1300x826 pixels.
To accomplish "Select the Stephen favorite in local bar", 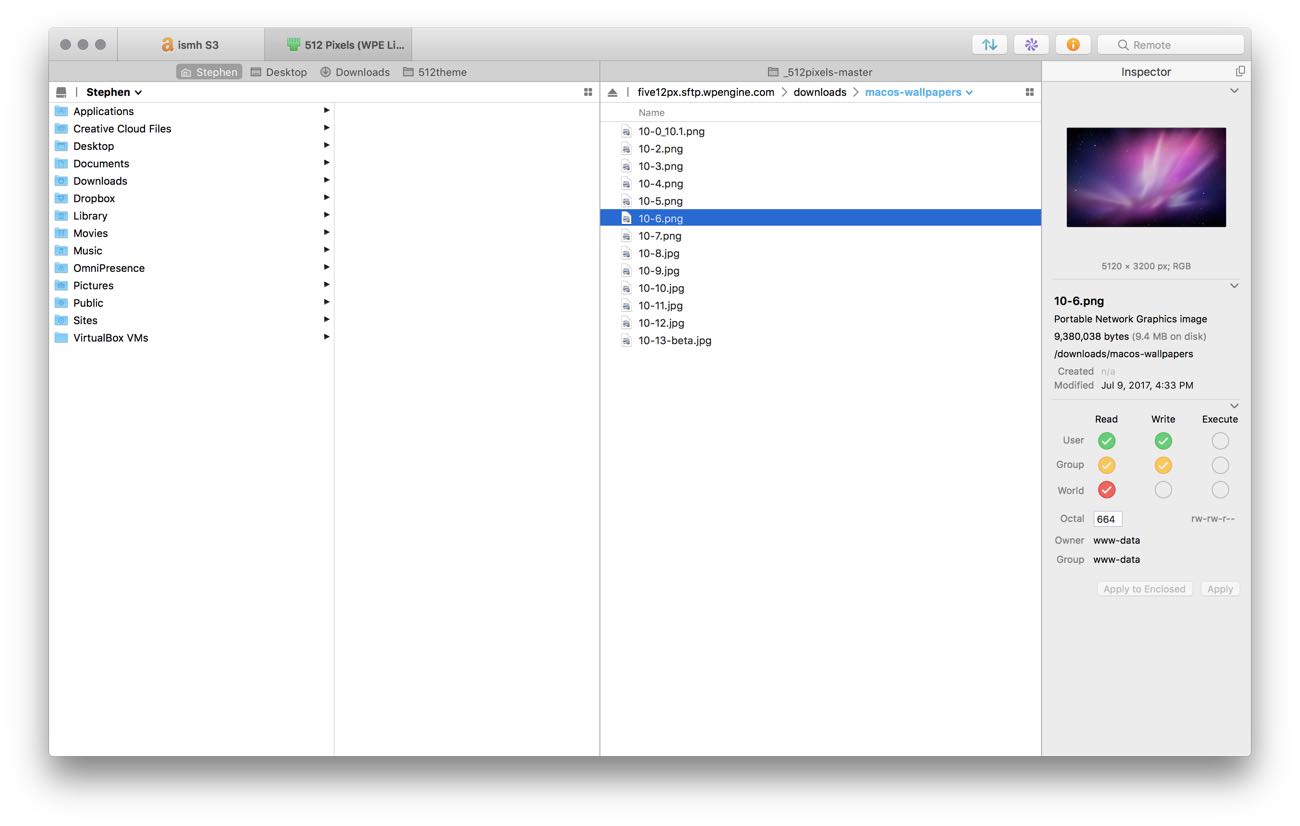I will pyautogui.click(x=209, y=72).
